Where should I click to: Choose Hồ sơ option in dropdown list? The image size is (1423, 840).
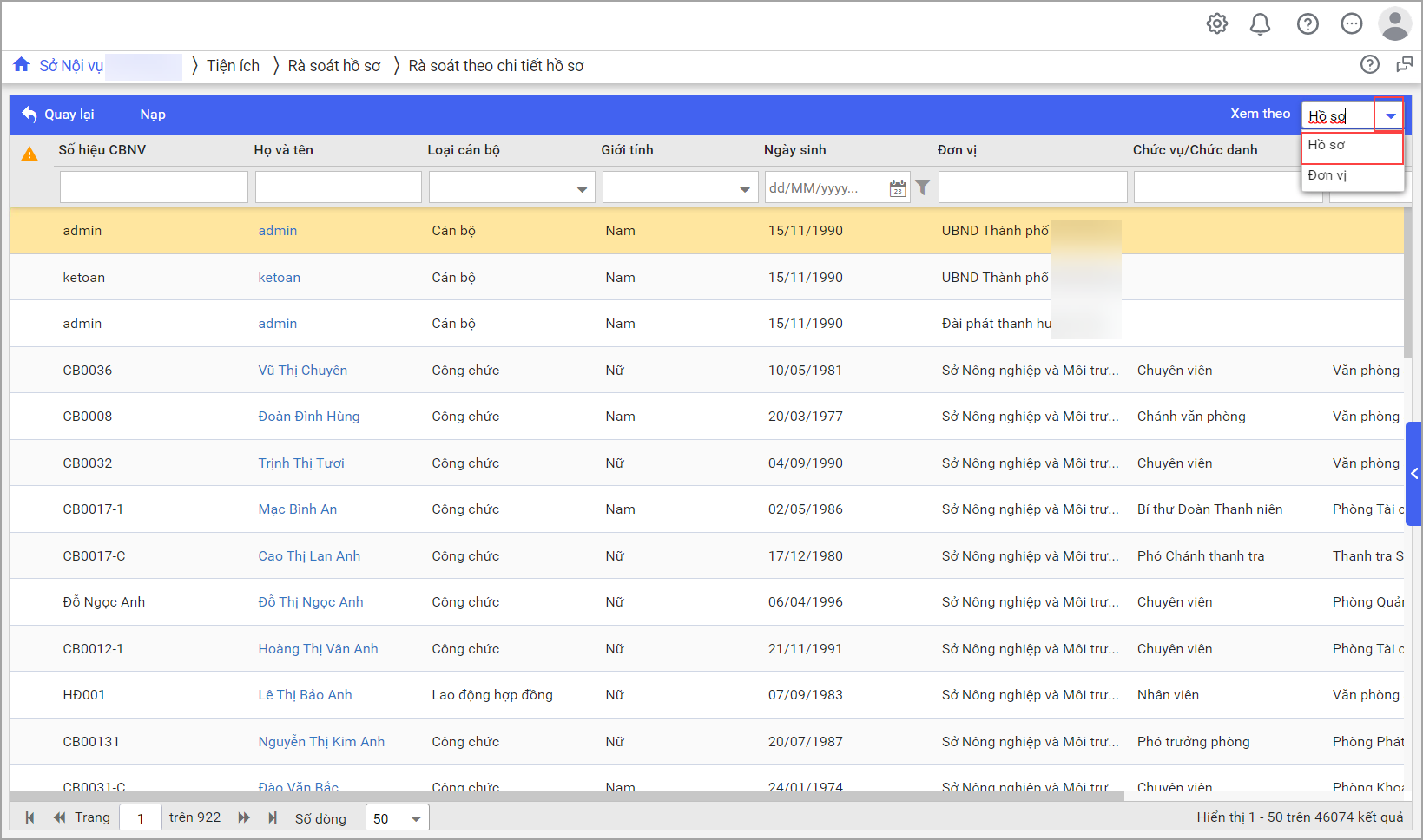pyautogui.click(x=1327, y=146)
